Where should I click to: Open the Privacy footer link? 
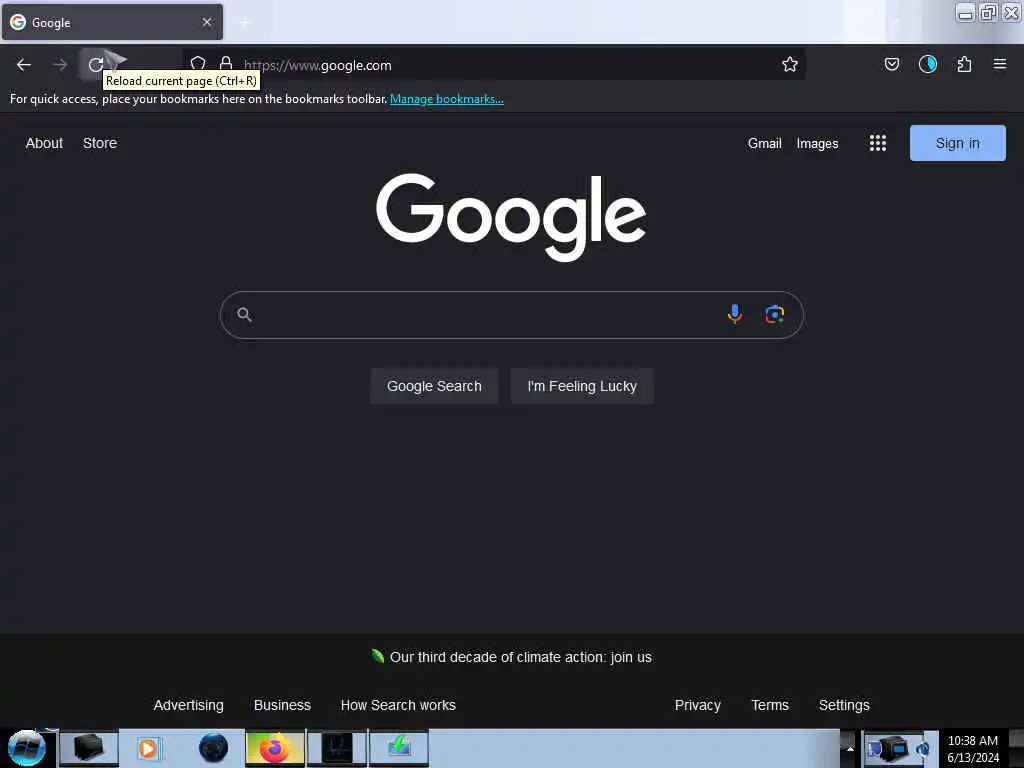coord(697,705)
